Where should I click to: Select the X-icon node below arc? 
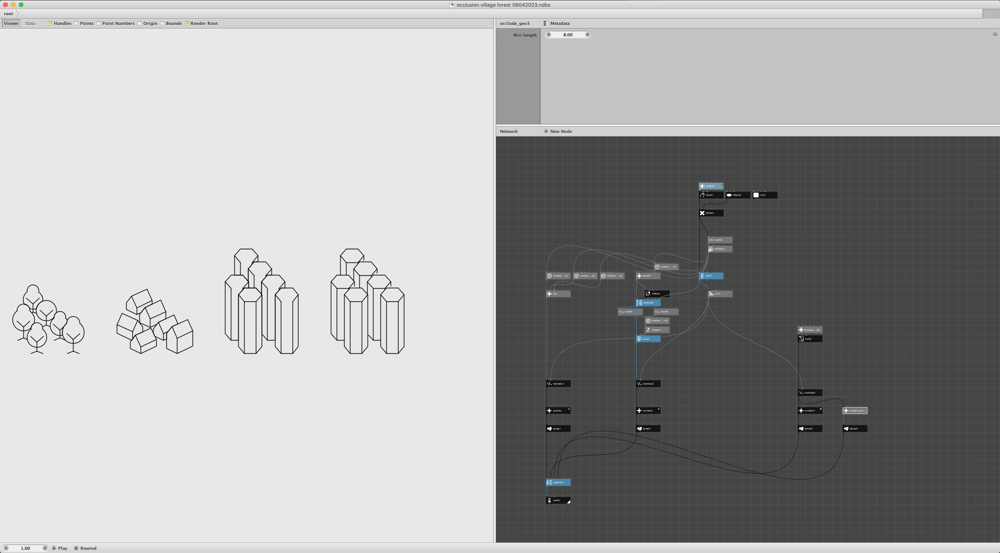point(711,213)
